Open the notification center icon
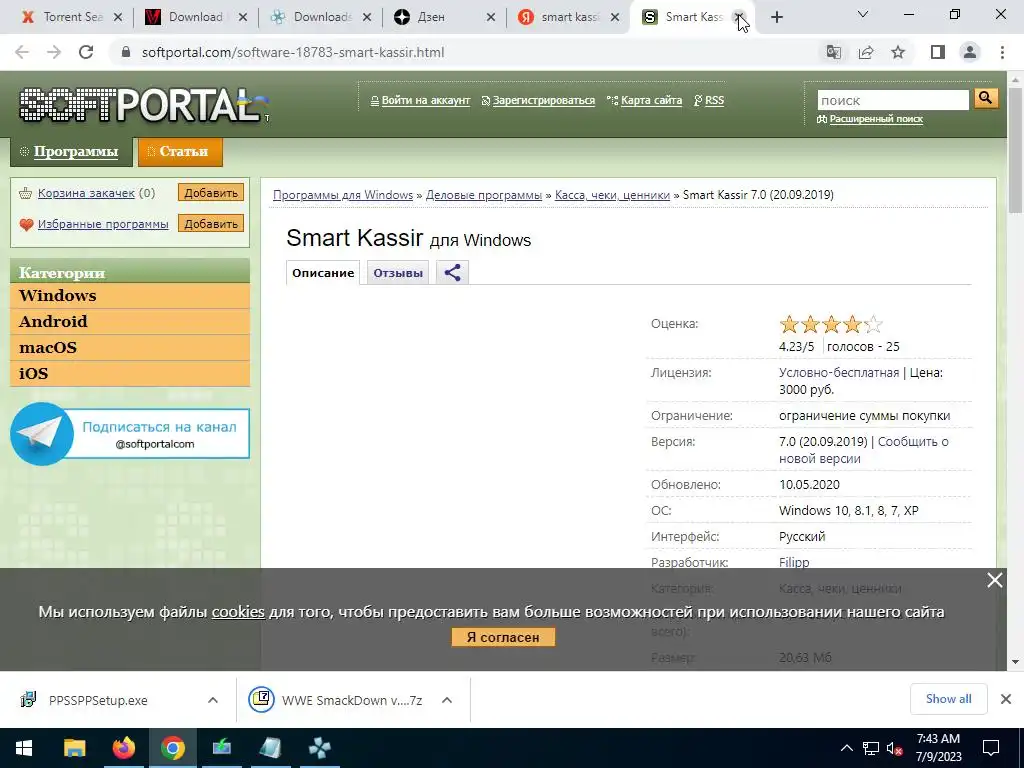Image resolution: width=1024 pixels, height=768 pixels. (x=991, y=748)
